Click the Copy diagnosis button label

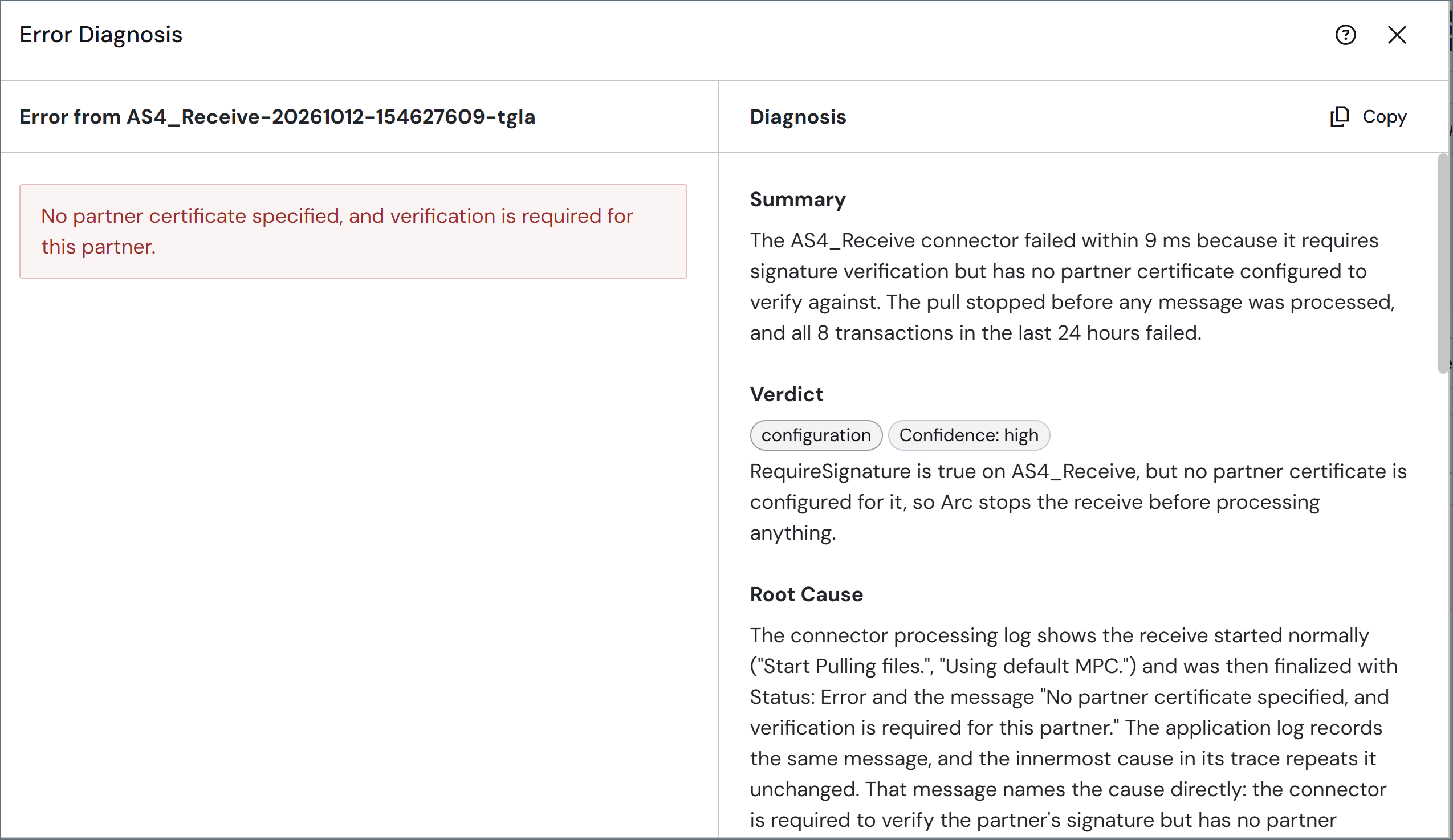1385,116
